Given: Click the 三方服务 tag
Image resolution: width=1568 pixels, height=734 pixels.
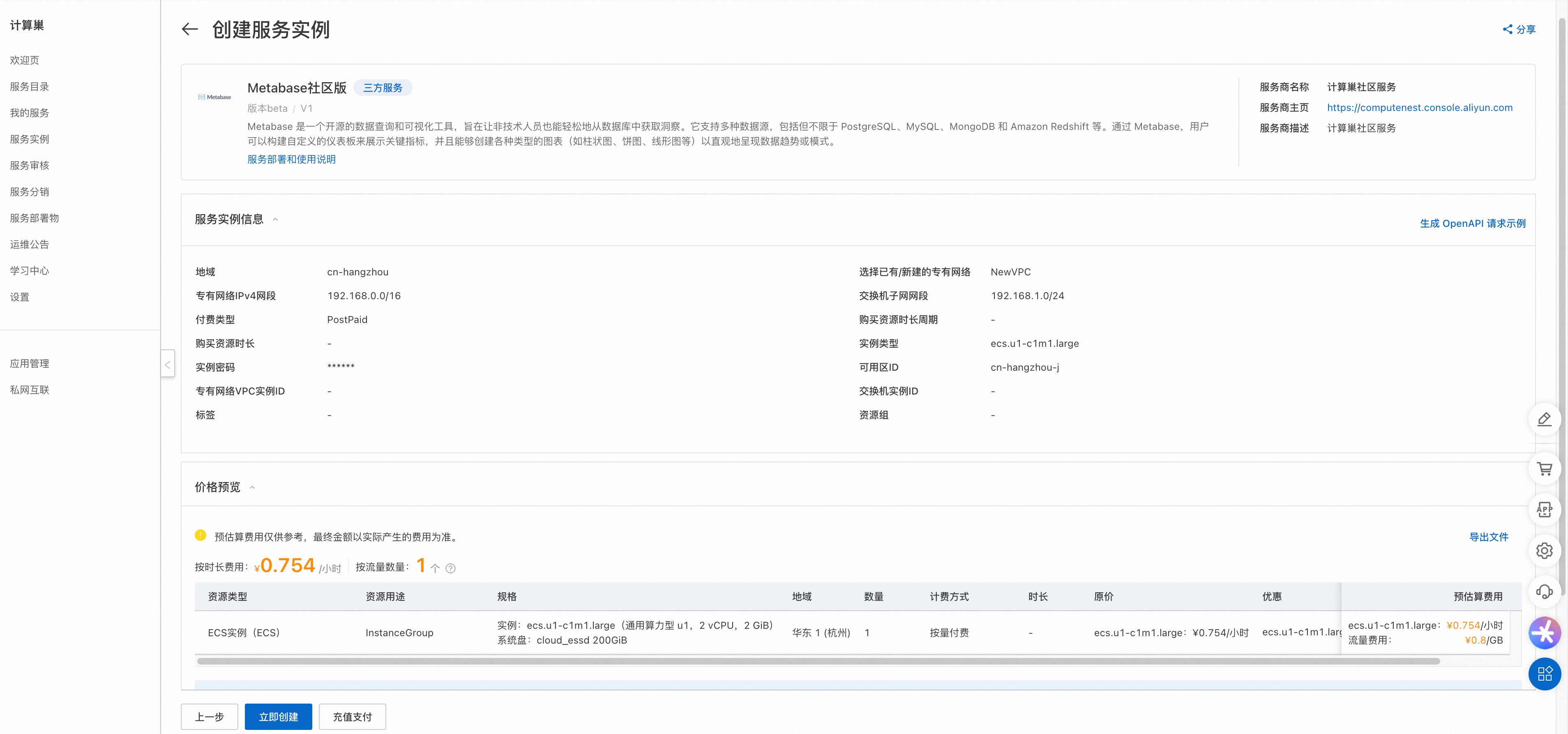Looking at the screenshot, I should 382,88.
